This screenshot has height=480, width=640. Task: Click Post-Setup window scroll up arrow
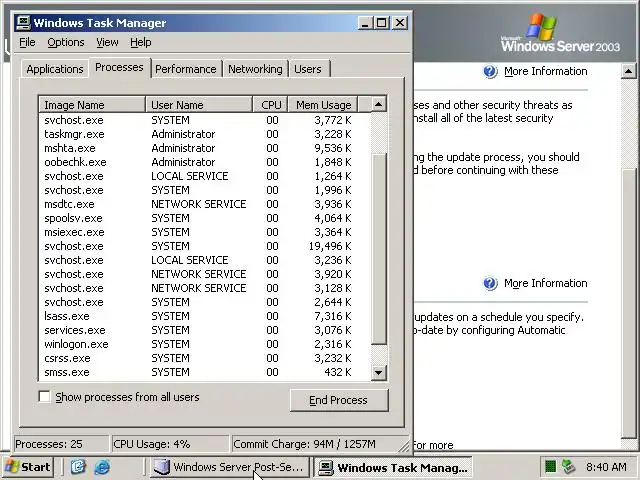629,71
